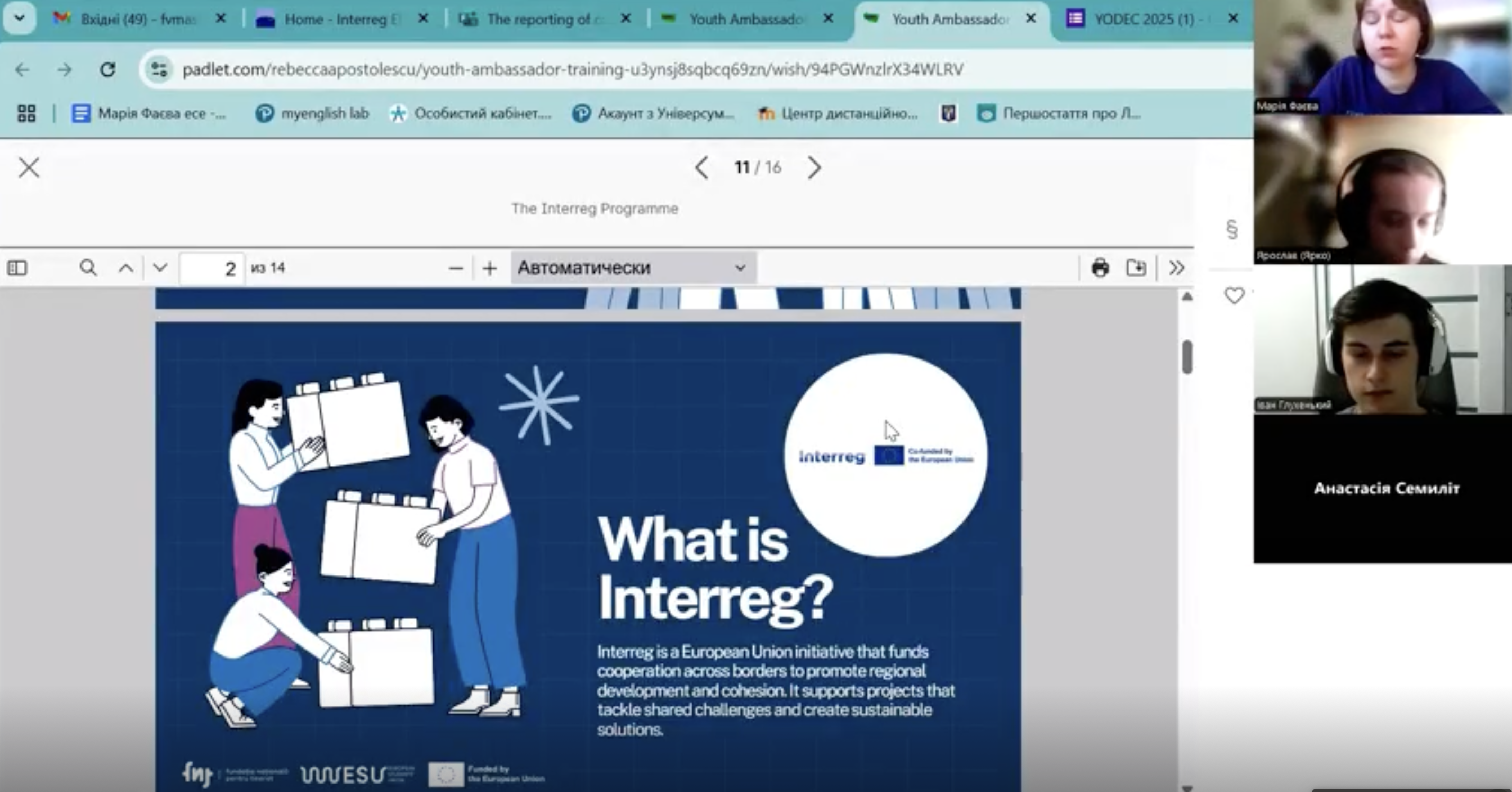Click PDF scrollbar up arrow
Screen dimensions: 1512x792
click(1187, 297)
